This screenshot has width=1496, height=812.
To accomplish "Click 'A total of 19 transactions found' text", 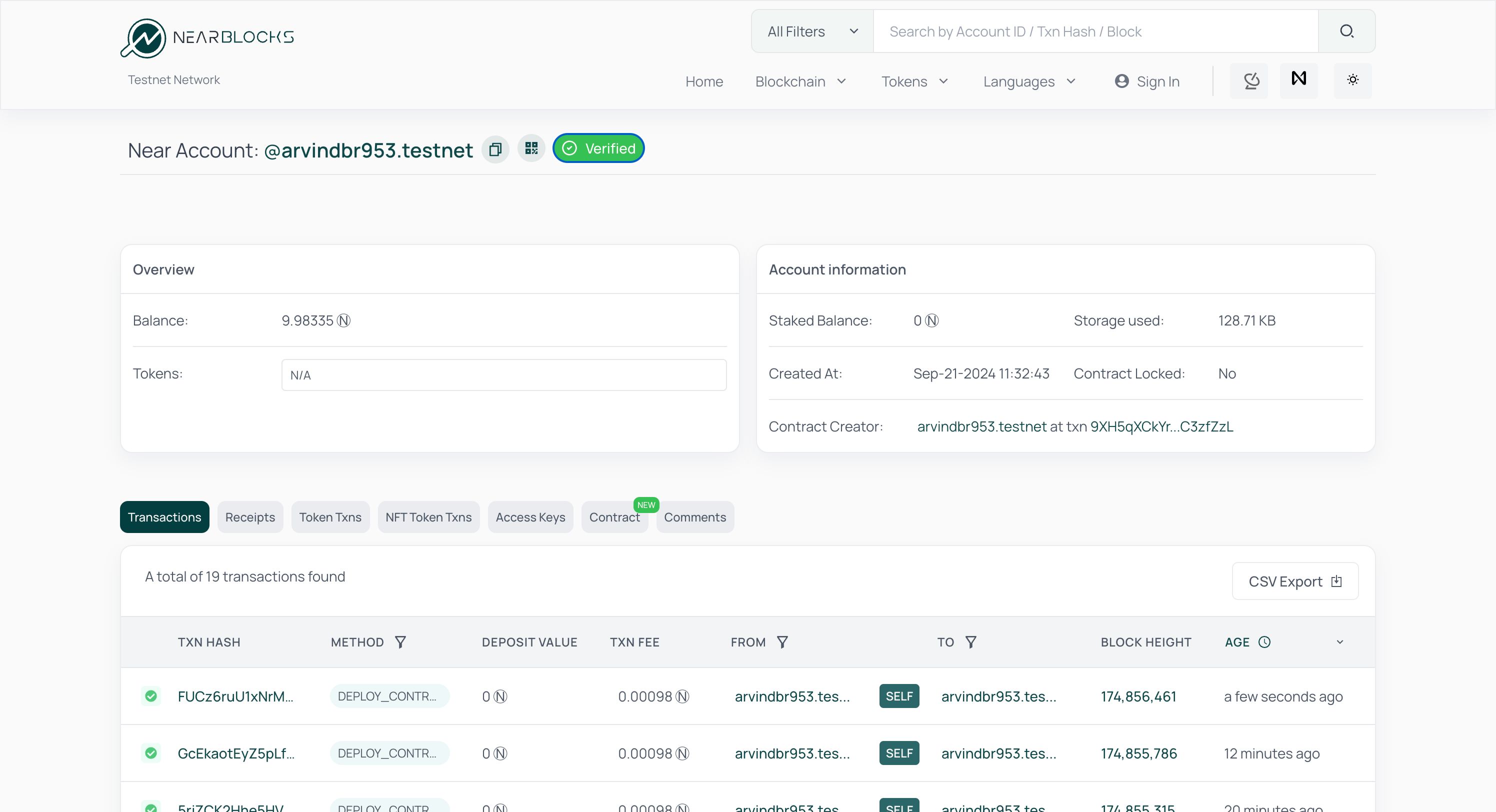I will (x=244, y=576).
